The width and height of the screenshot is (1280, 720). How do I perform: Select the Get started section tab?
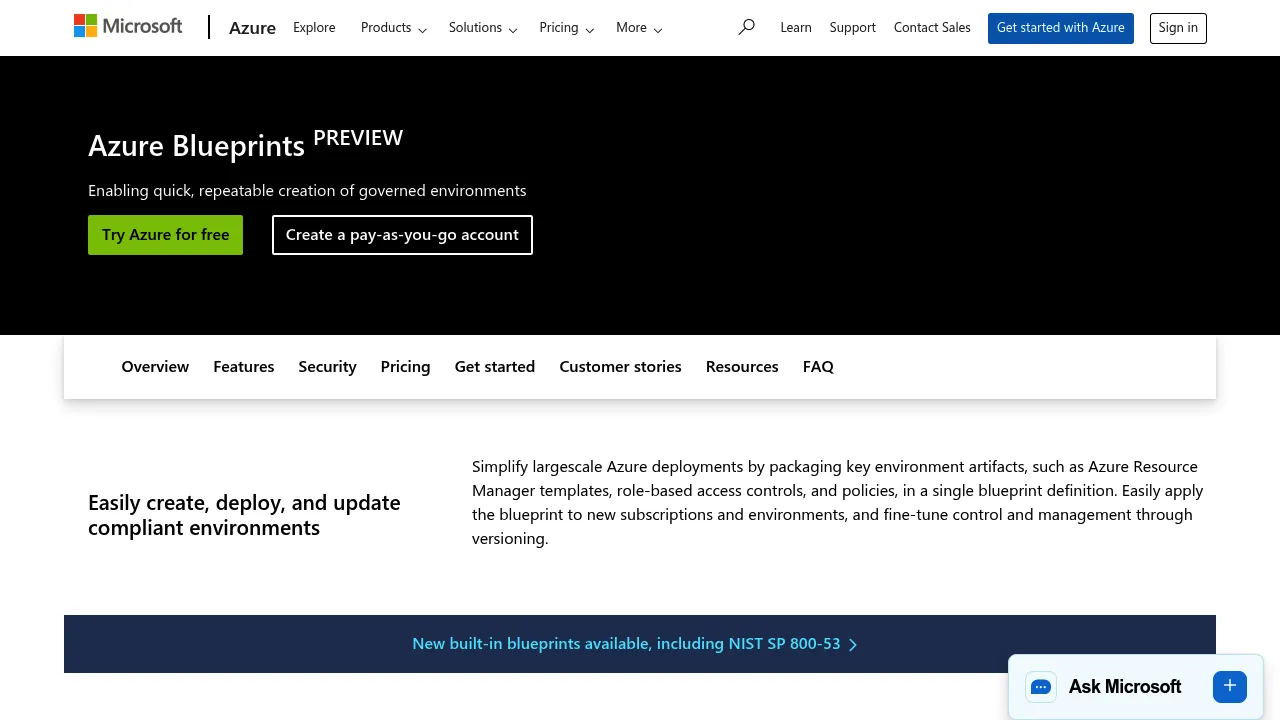495,367
